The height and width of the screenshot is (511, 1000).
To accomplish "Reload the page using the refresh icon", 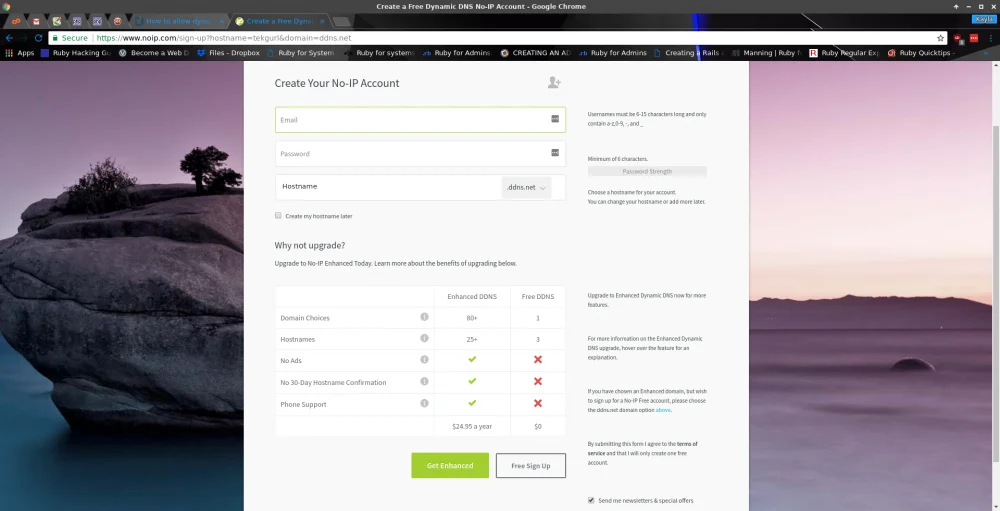I will pos(38,38).
